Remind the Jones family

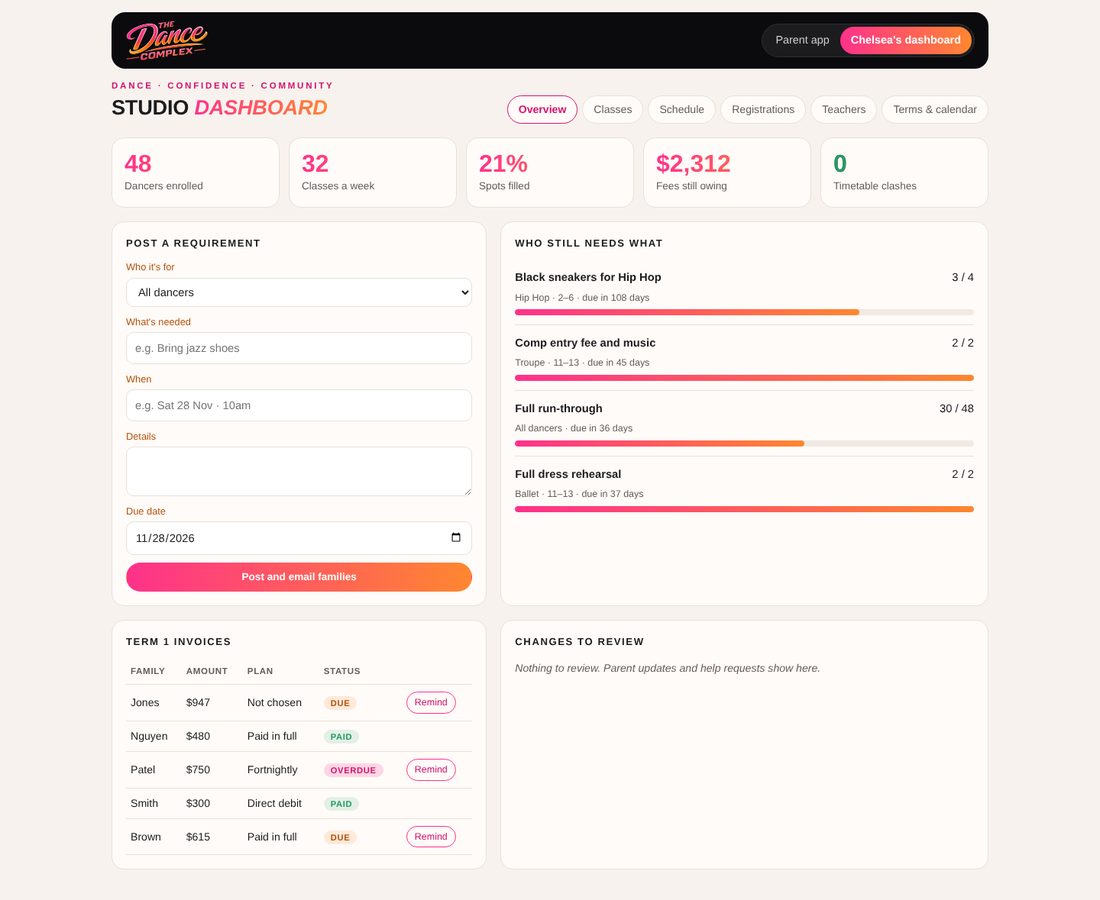click(431, 702)
